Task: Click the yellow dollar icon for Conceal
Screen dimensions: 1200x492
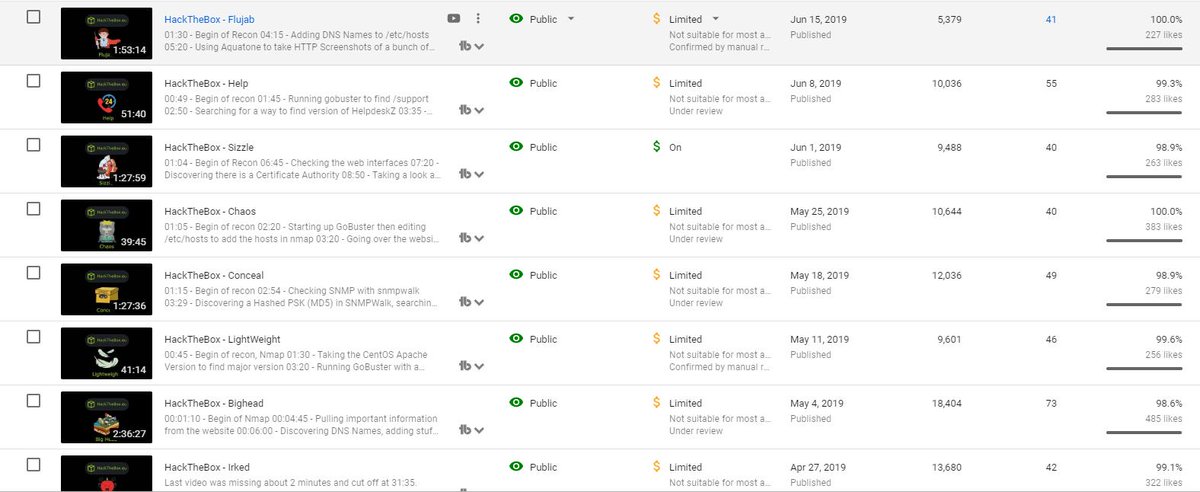Action: (656, 275)
